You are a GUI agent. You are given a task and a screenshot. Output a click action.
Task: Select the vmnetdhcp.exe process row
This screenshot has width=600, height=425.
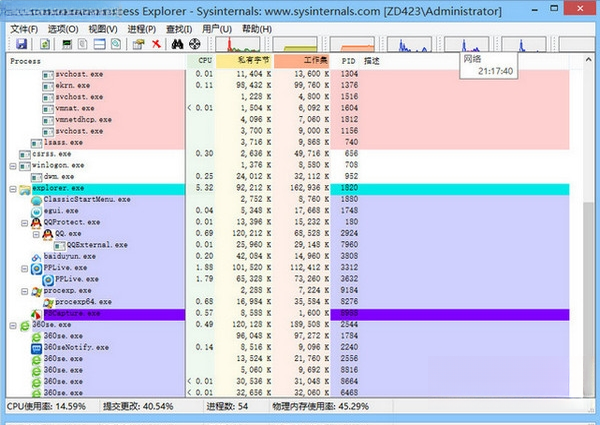(288, 120)
